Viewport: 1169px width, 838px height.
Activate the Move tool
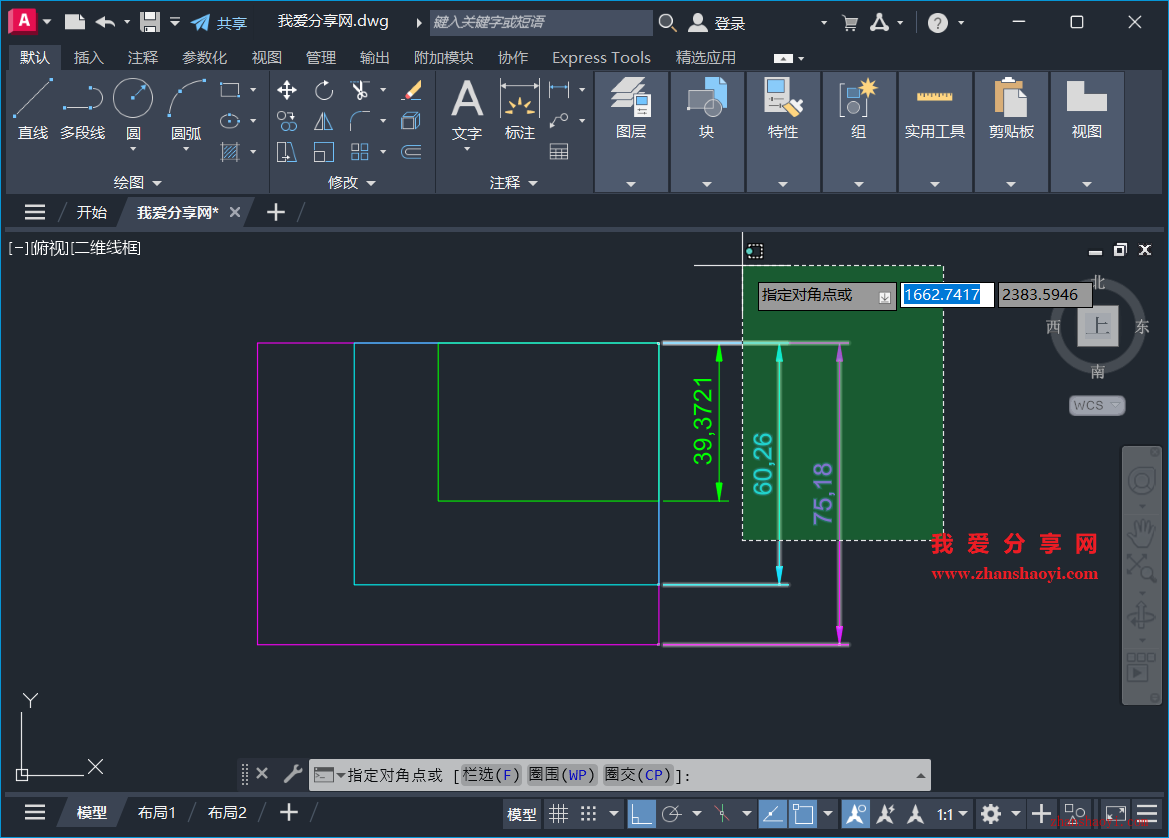[x=287, y=90]
